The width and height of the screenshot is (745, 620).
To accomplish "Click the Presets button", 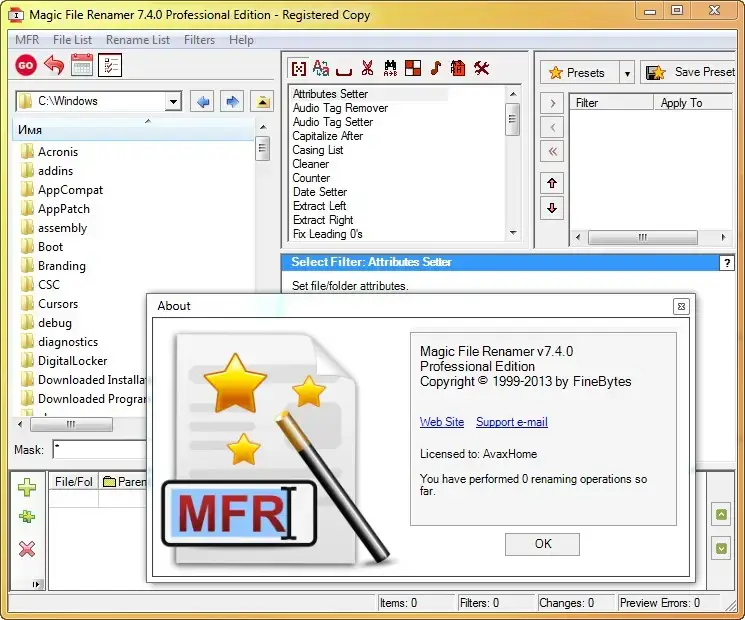I will 580,73.
